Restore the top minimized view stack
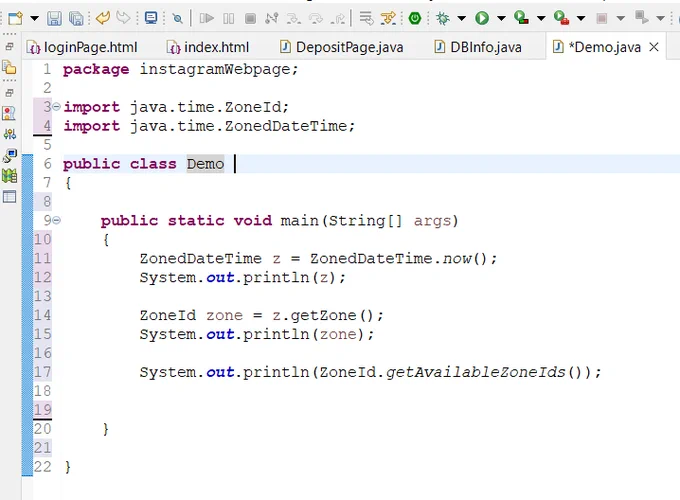680x500 pixels. point(10,46)
